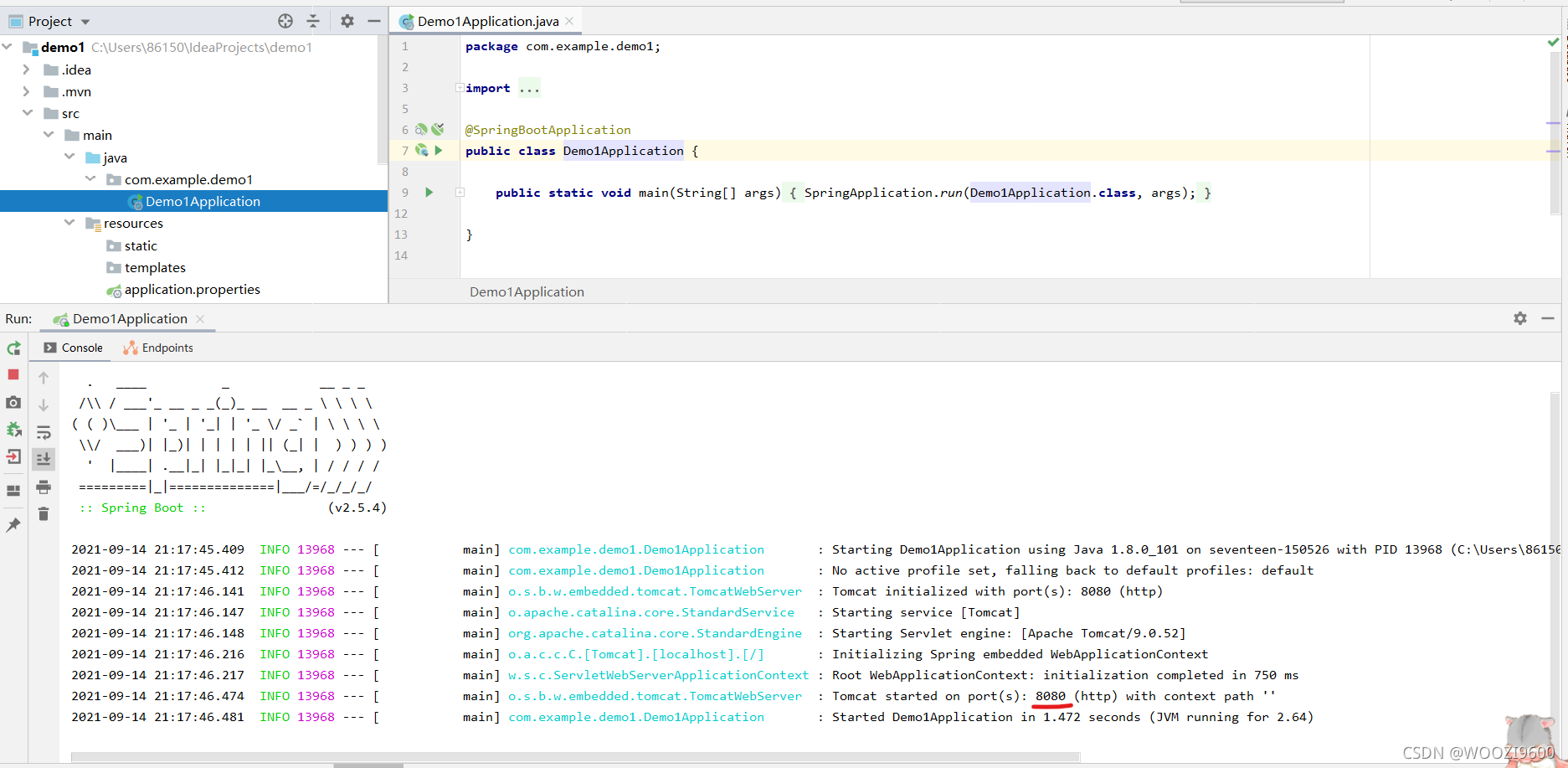Select the static folder
The width and height of the screenshot is (1568, 768).
tap(141, 245)
